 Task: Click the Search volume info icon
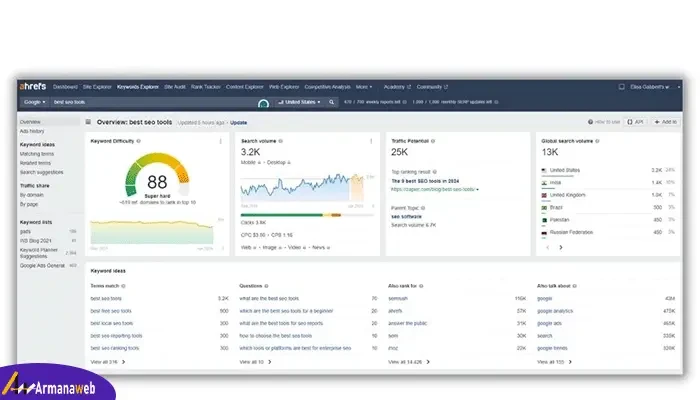(280, 141)
